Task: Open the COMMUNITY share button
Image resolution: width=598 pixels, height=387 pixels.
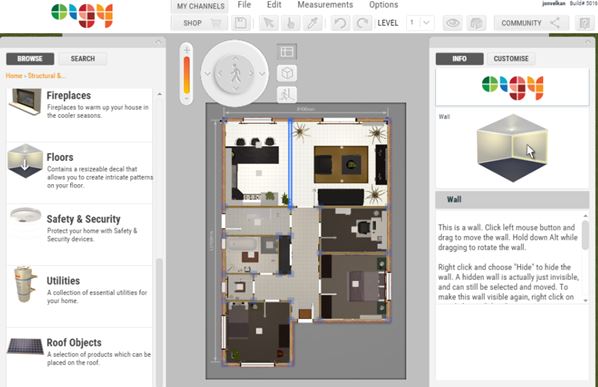Action: [x=531, y=23]
